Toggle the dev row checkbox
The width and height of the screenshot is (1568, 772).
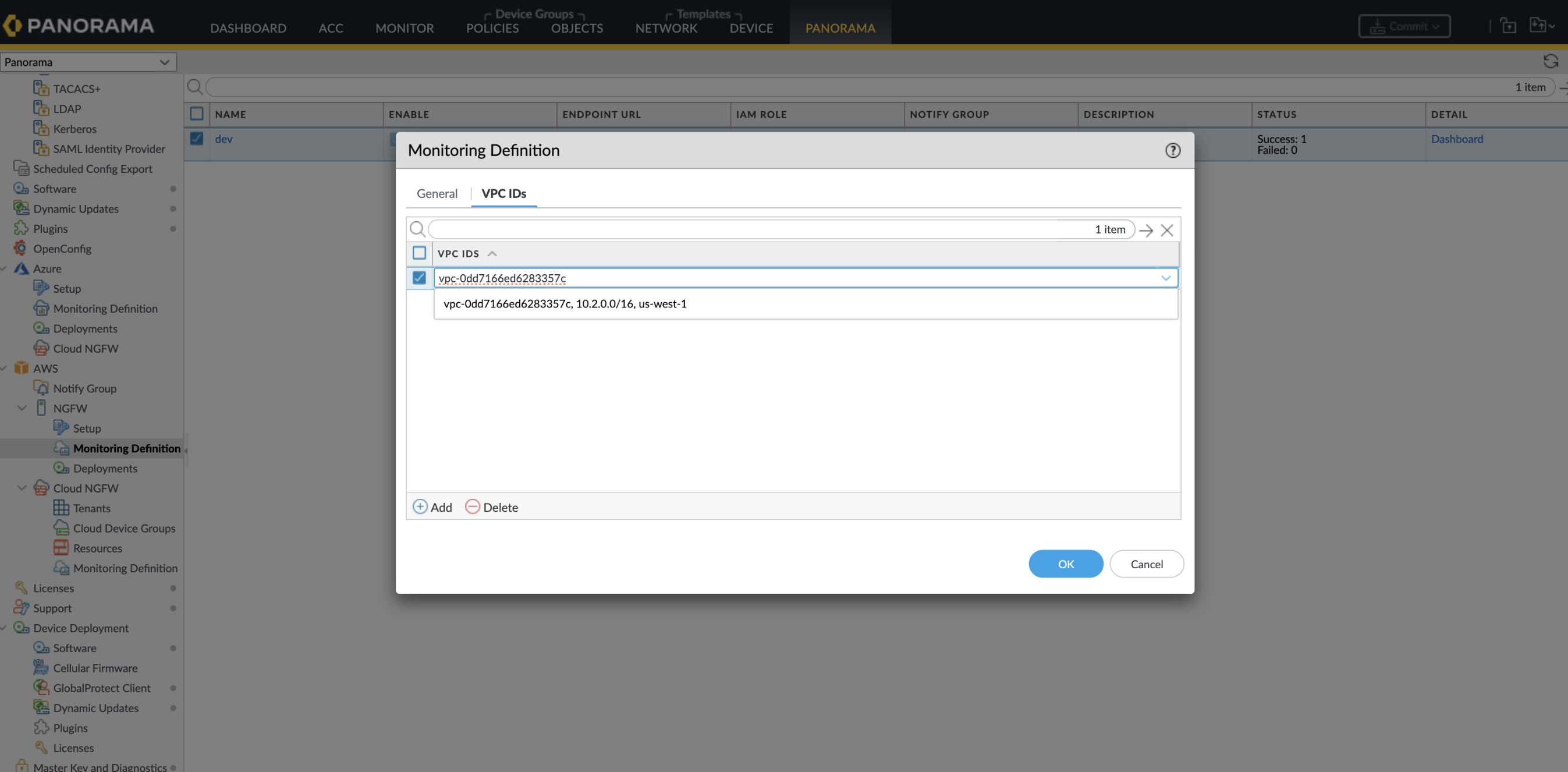tap(196, 139)
